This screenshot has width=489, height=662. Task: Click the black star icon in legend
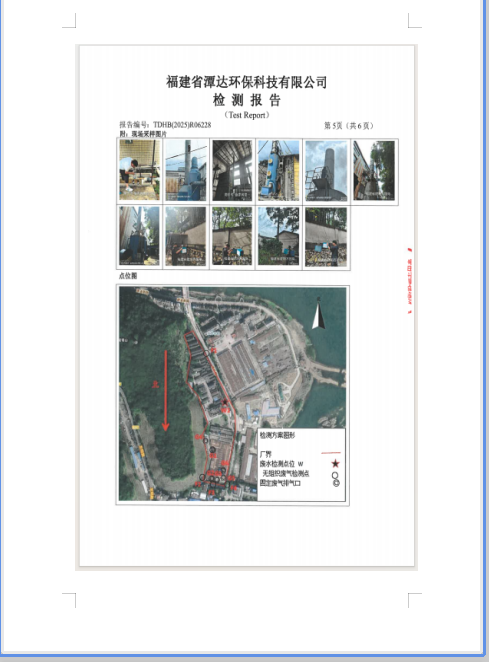[335, 464]
